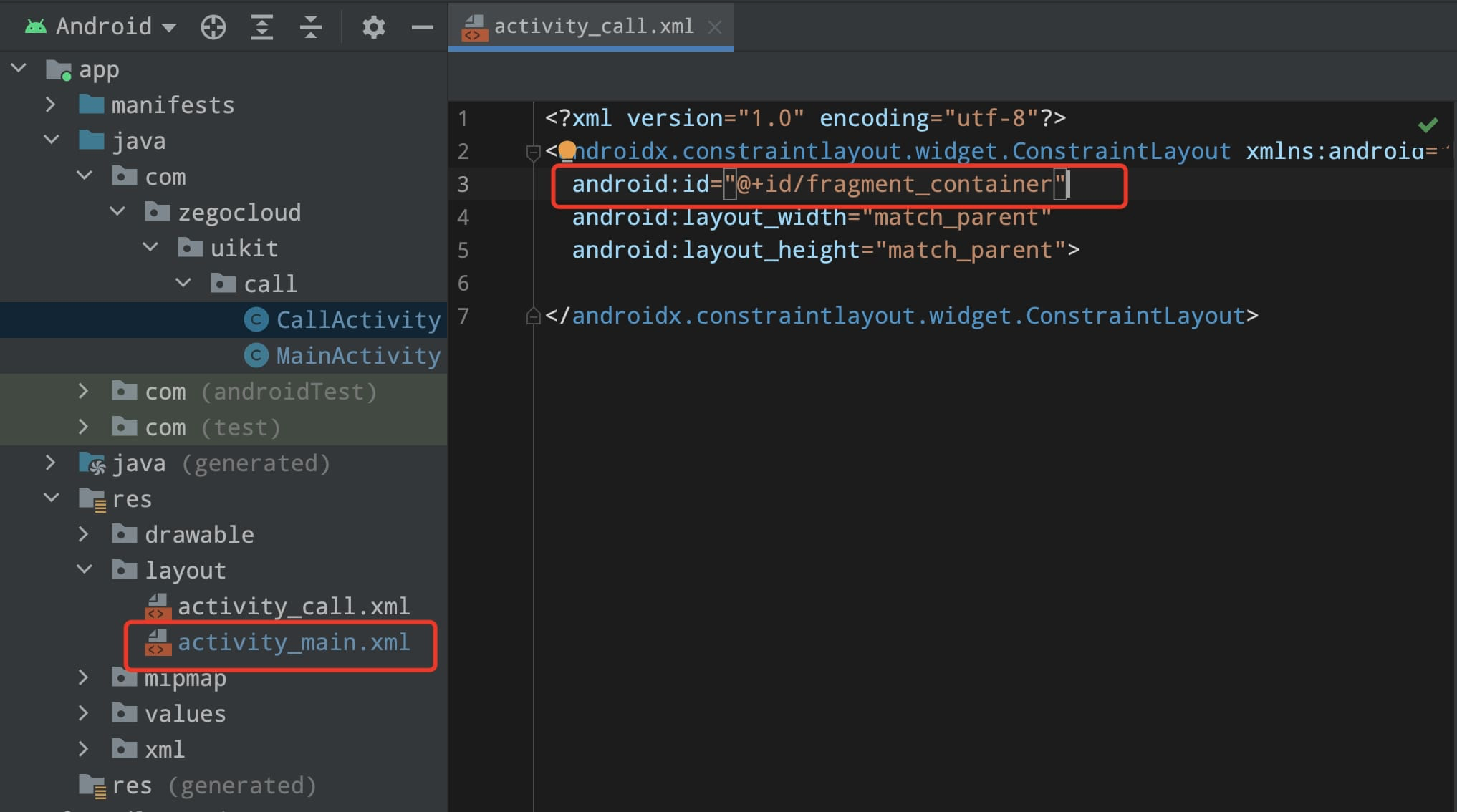Hide the project panel with minus icon

click(423, 27)
